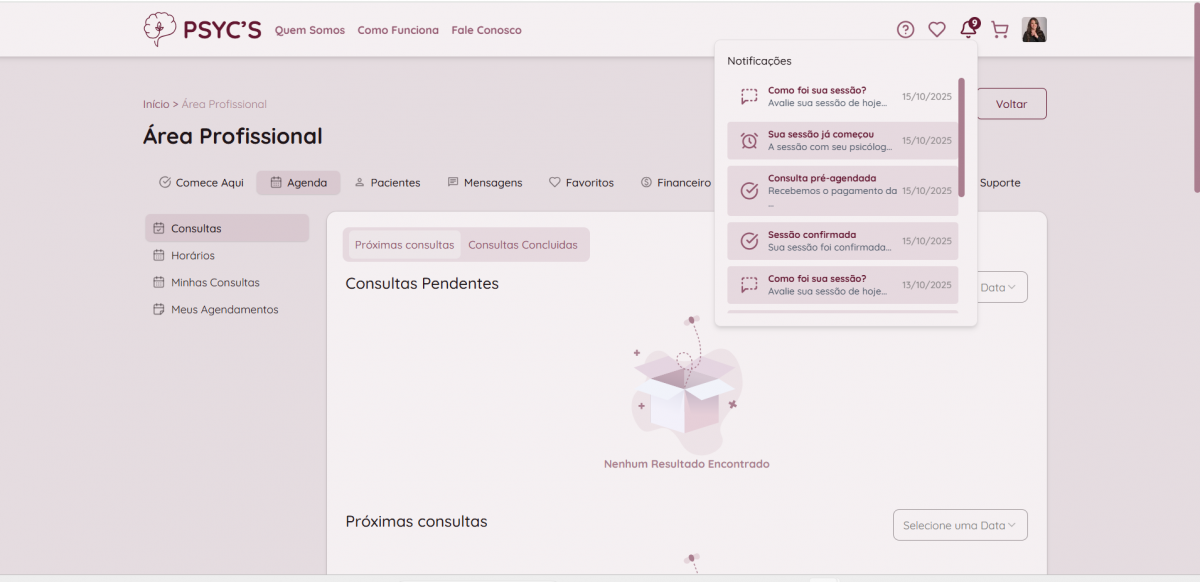This screenshot has width=1200, height=582.
Task: Open the shopping cart icon
Action: [x=999, y=30]
